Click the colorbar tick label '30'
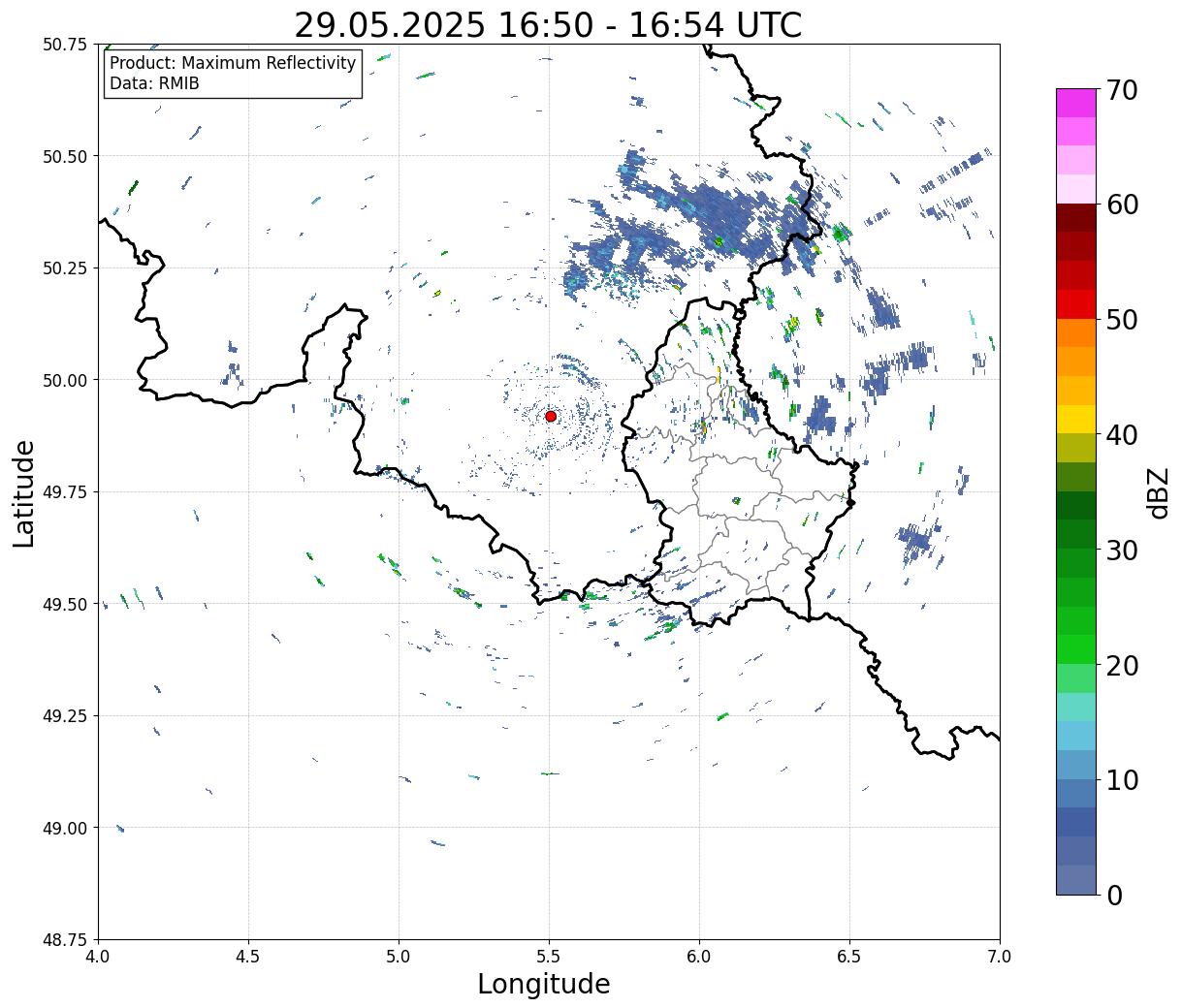Screen dimensions: 1182x1008 coord(1122,551)
